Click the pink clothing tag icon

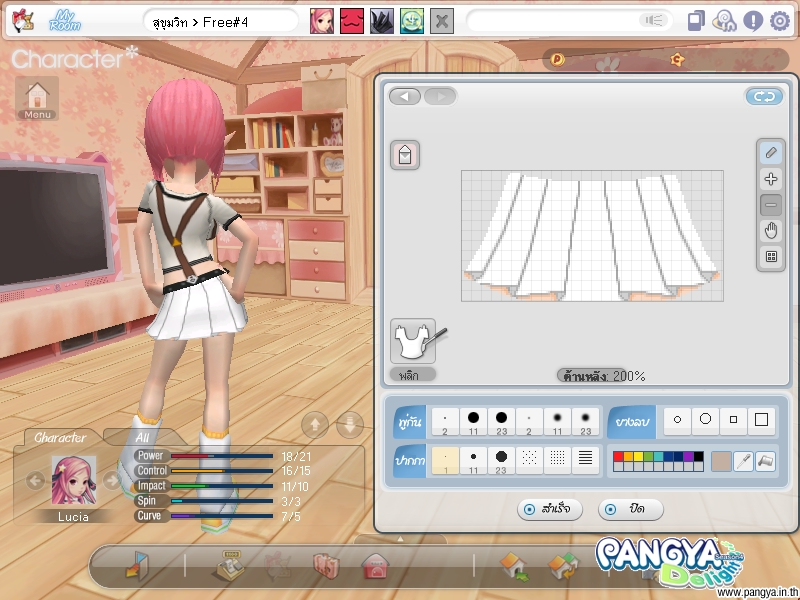pyautogui.click(x=405, y=155)
